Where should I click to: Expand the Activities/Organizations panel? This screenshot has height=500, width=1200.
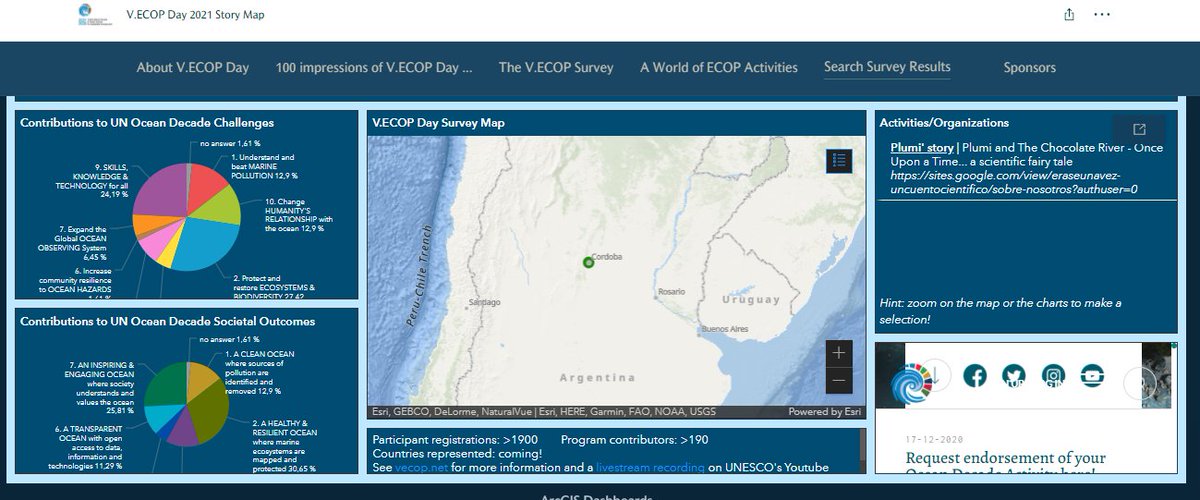pos(1139,129)
